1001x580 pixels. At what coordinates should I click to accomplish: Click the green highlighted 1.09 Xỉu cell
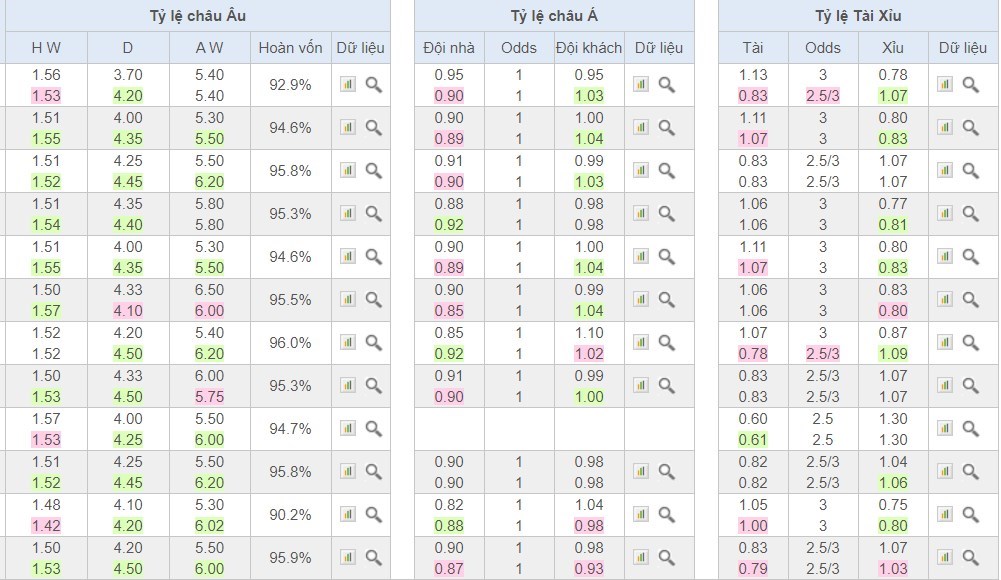(x=893, y=354)
